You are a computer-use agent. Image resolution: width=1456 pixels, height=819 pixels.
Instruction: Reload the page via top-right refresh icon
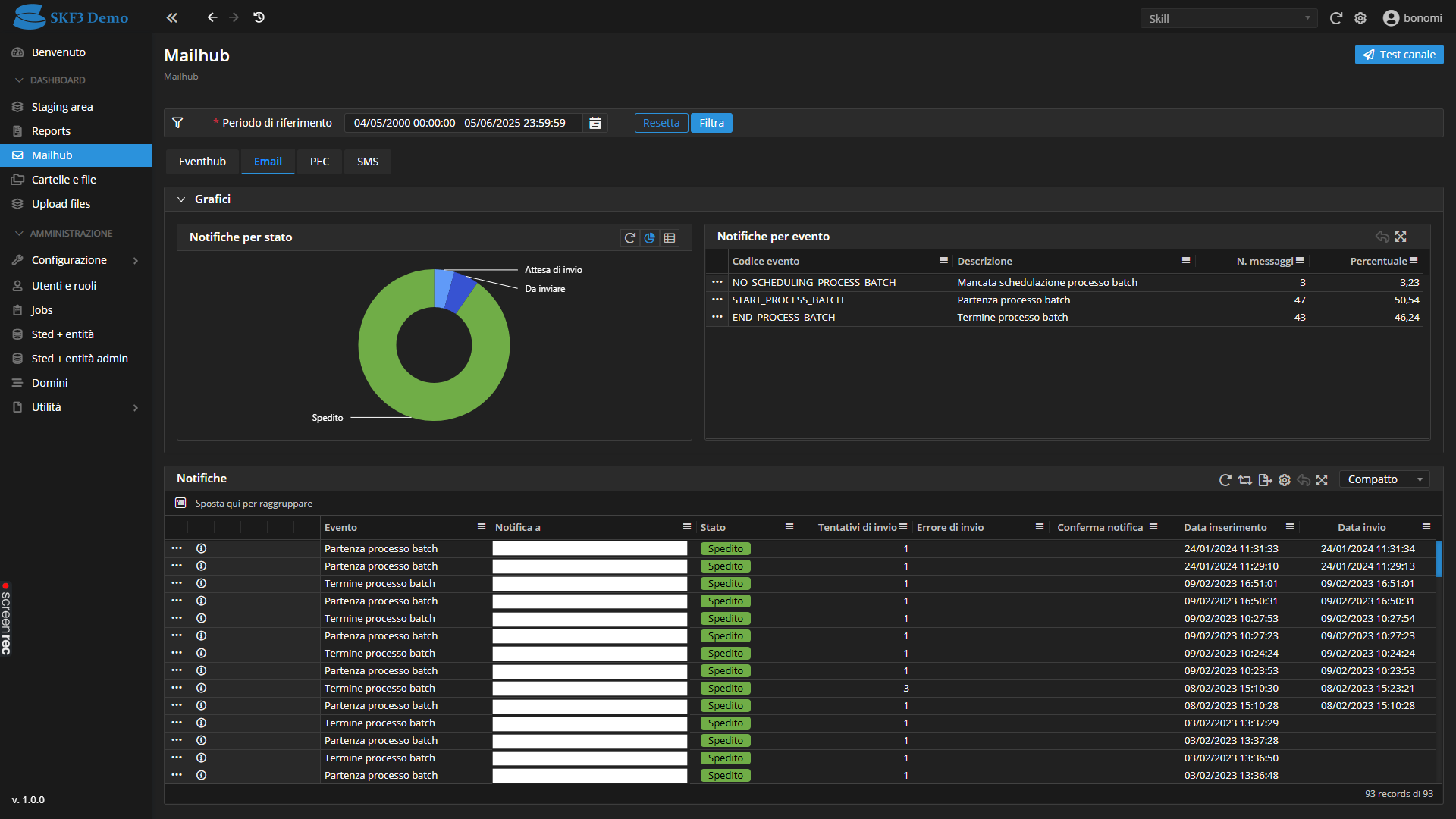[x=1336, y=18]
